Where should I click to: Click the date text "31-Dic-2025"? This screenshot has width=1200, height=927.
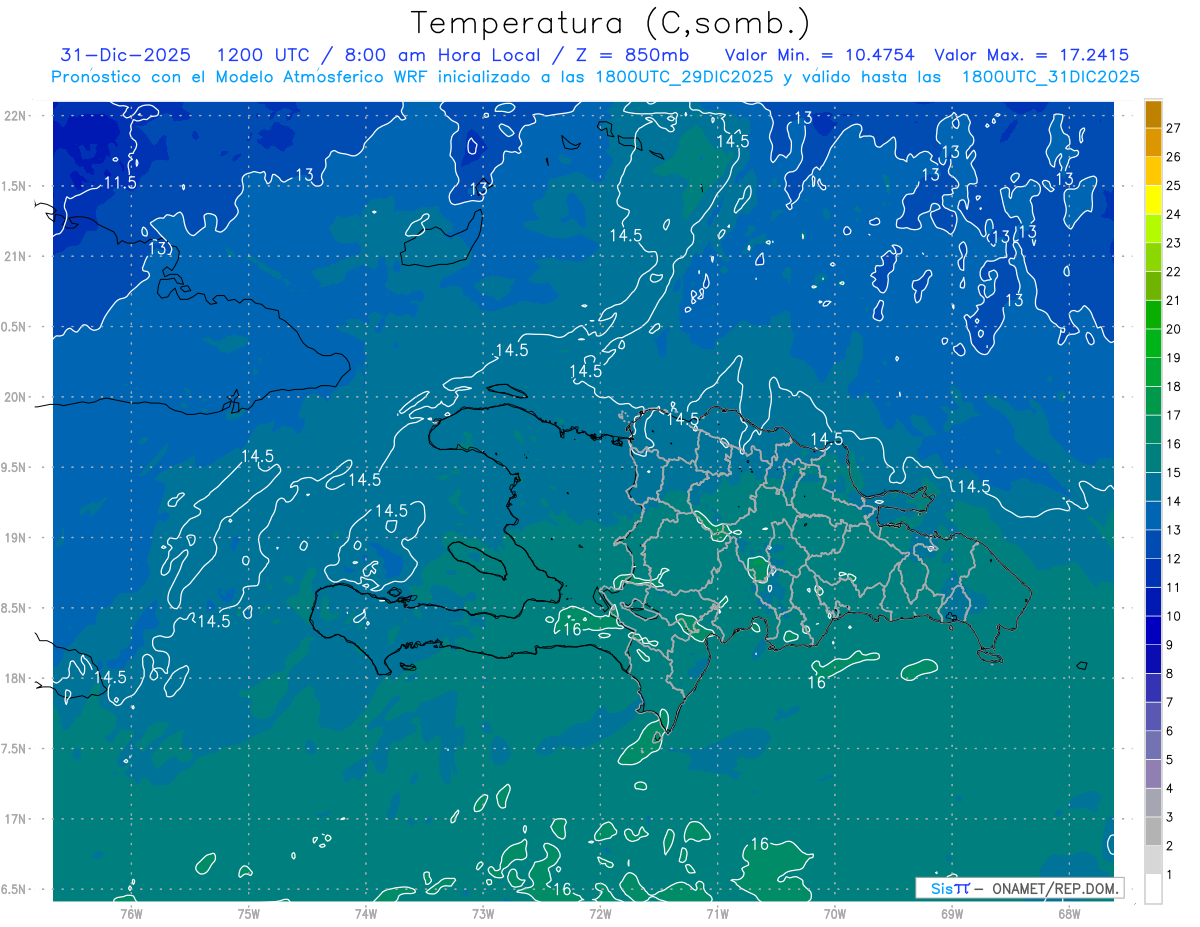click(125, 55)
